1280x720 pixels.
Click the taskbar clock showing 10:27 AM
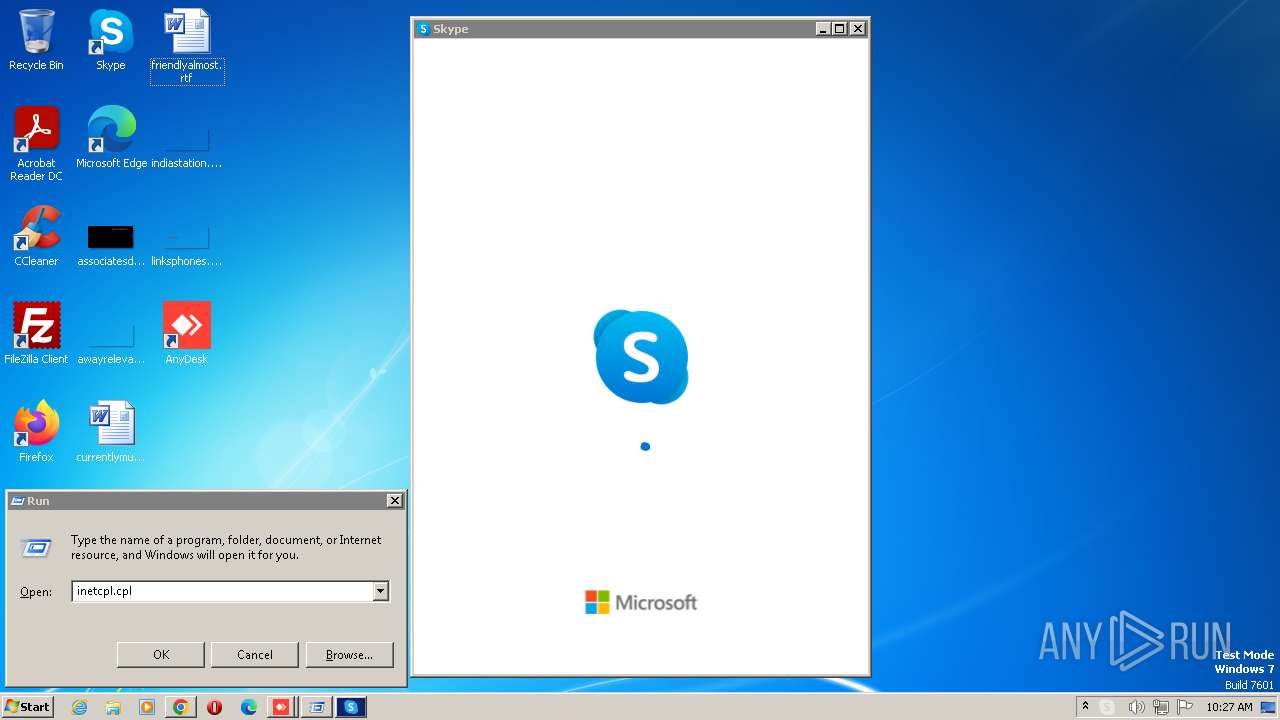(1229, 707)
